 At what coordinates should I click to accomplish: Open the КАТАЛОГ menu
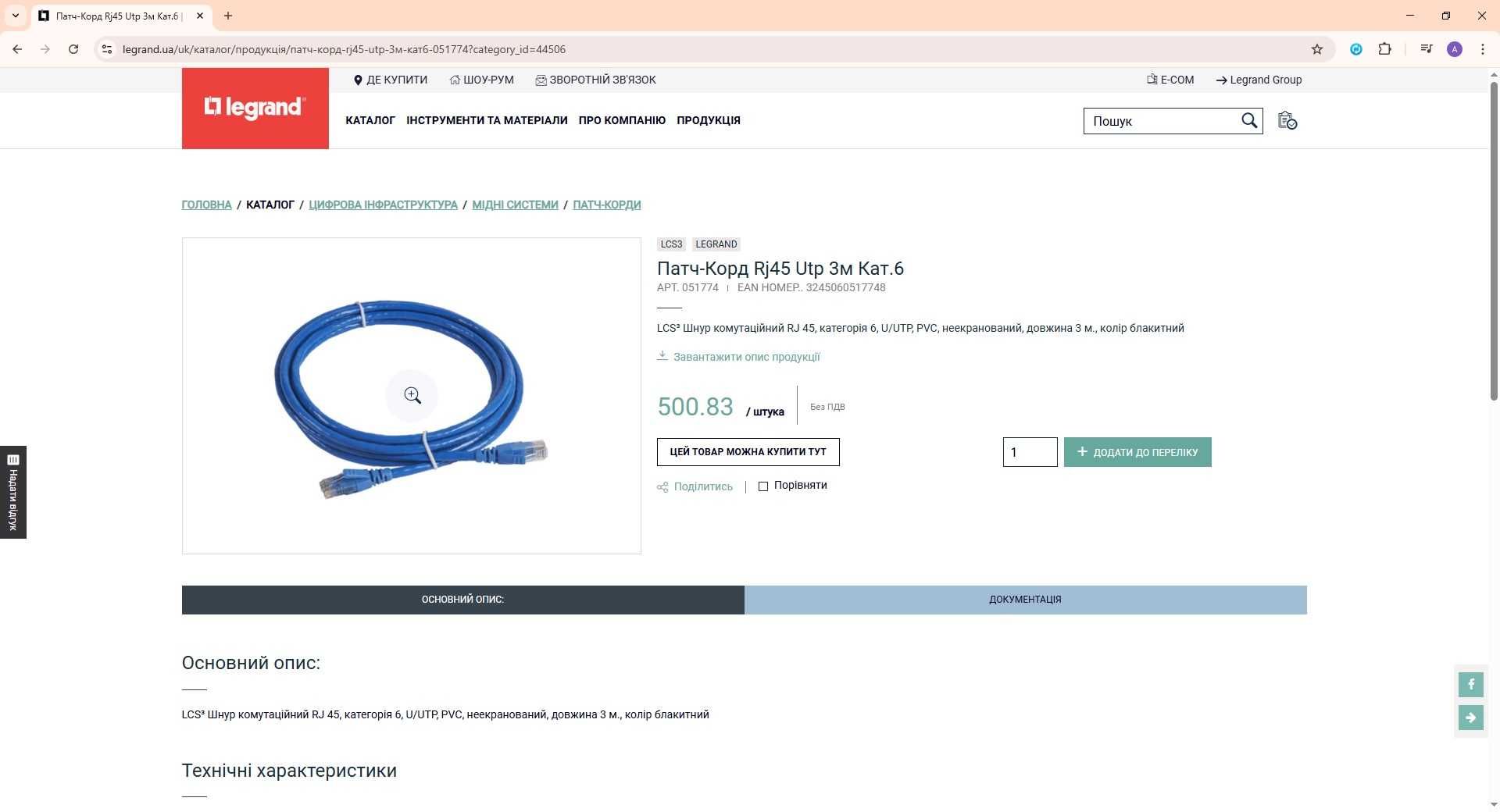[370, 120]
